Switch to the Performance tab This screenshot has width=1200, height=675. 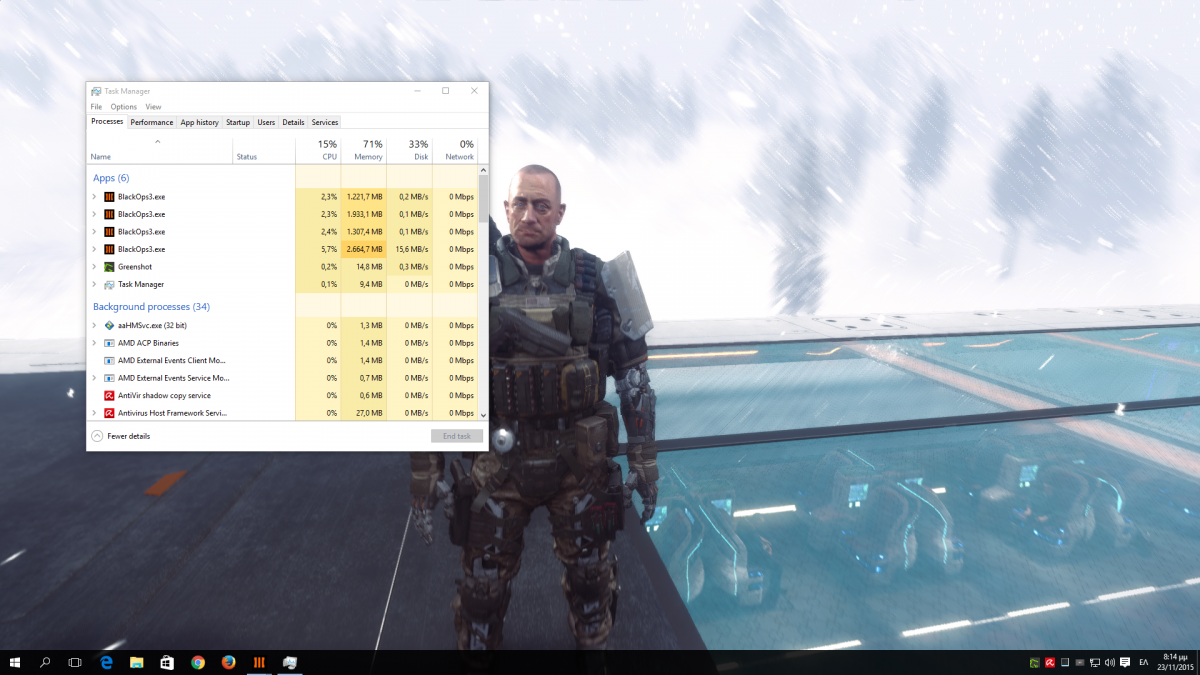pyautogui.click(x=152, y=122)
